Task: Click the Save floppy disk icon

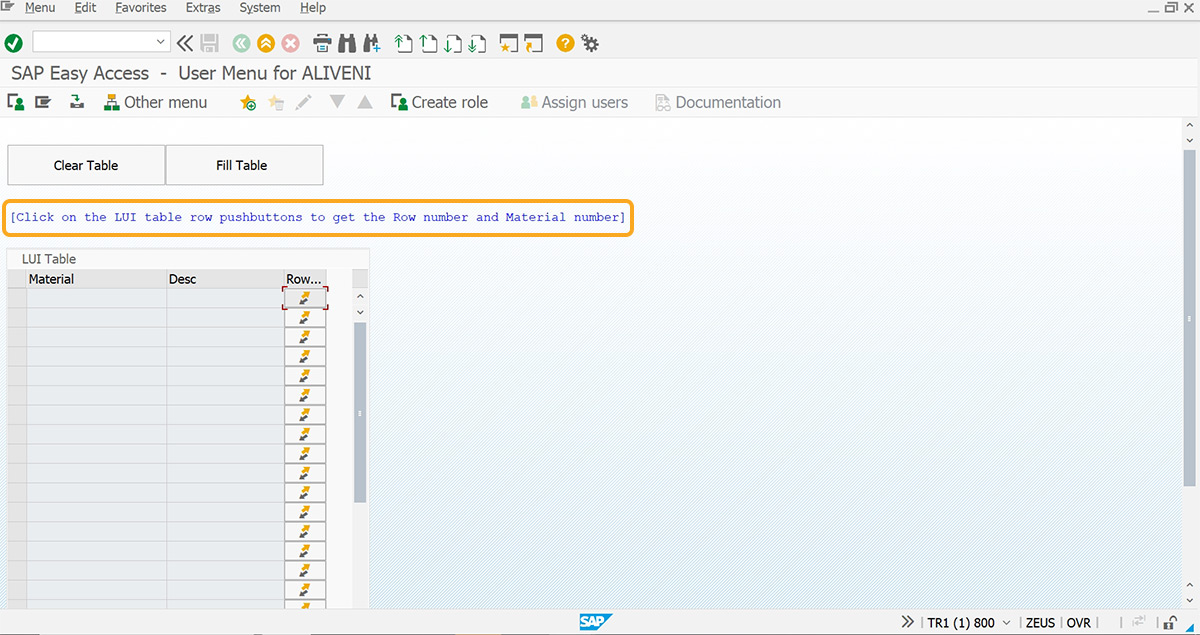Action: 209,43
